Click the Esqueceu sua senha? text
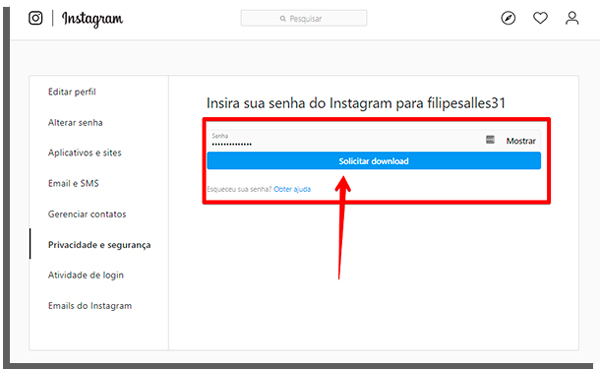Viewport: 600px width, 369px height. coord(239,189)
